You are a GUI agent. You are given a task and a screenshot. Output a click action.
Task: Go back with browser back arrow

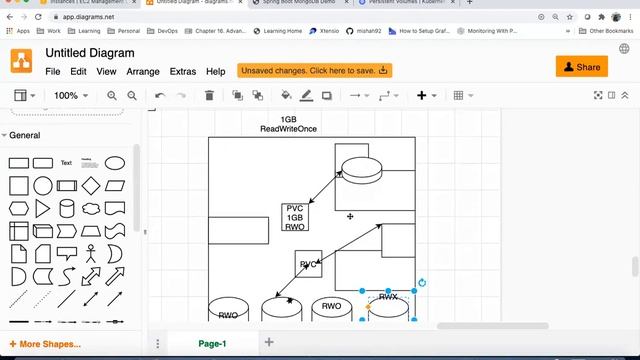click(10, 17)
